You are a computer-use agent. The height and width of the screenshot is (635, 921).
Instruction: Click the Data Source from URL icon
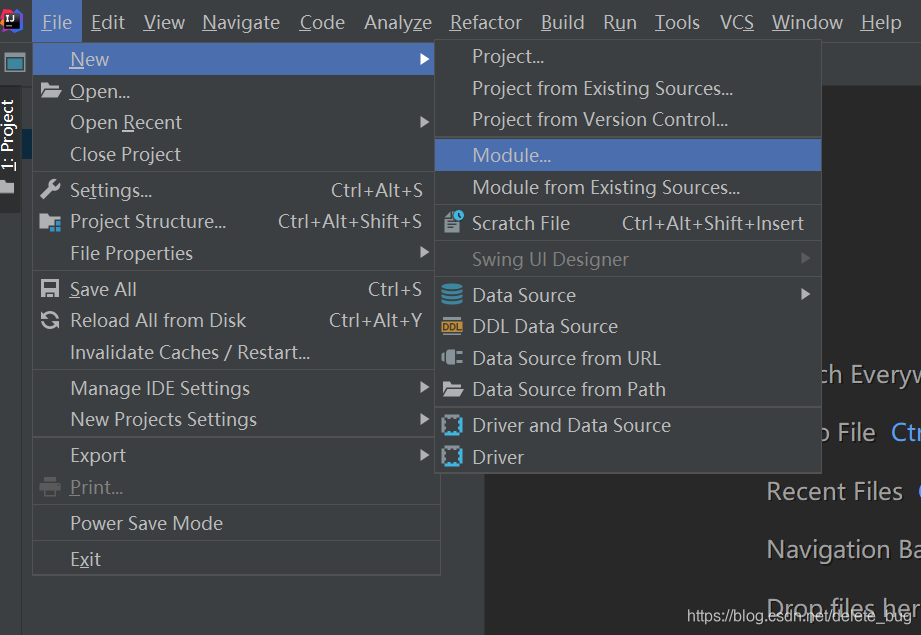pyautogui.click(x=453, y=358)
